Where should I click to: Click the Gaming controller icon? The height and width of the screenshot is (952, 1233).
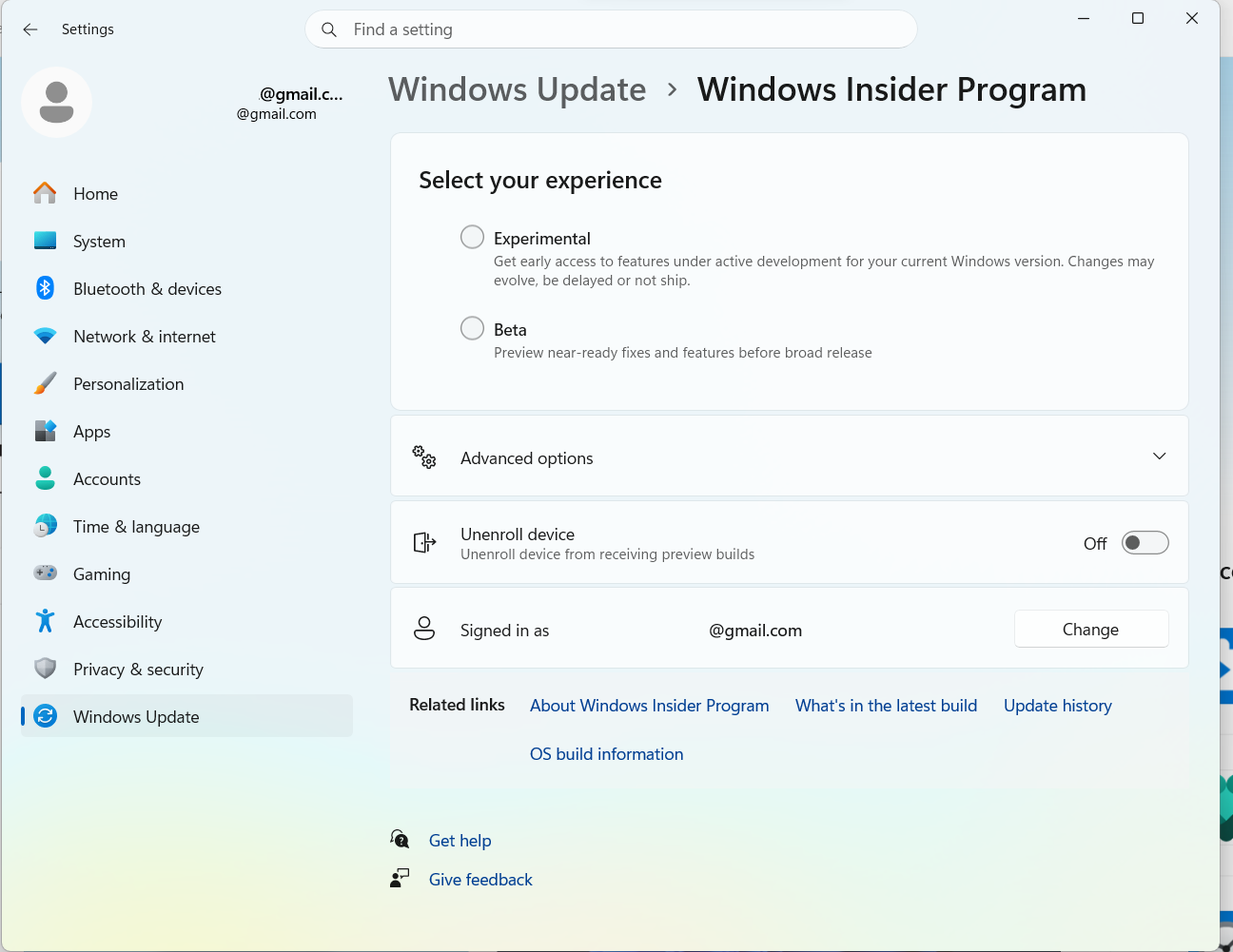pos(45,573)
